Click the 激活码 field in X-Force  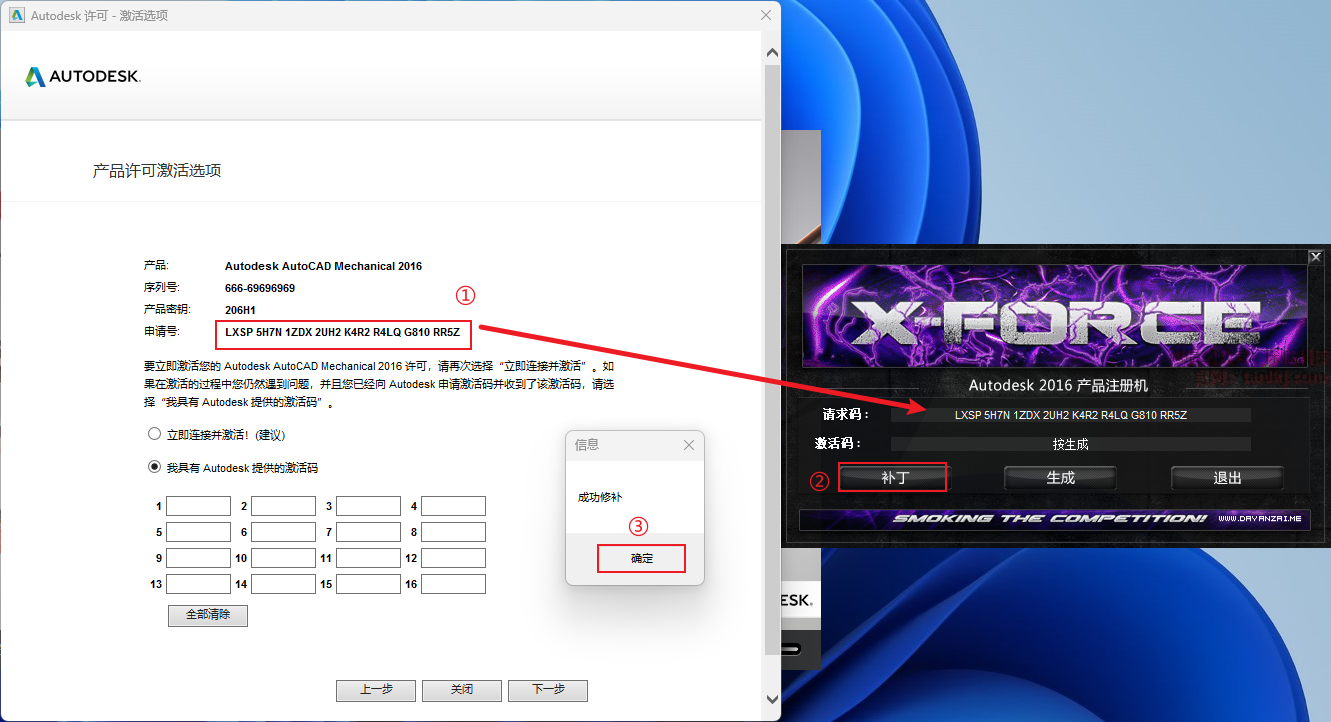(x=1070, y=444)
